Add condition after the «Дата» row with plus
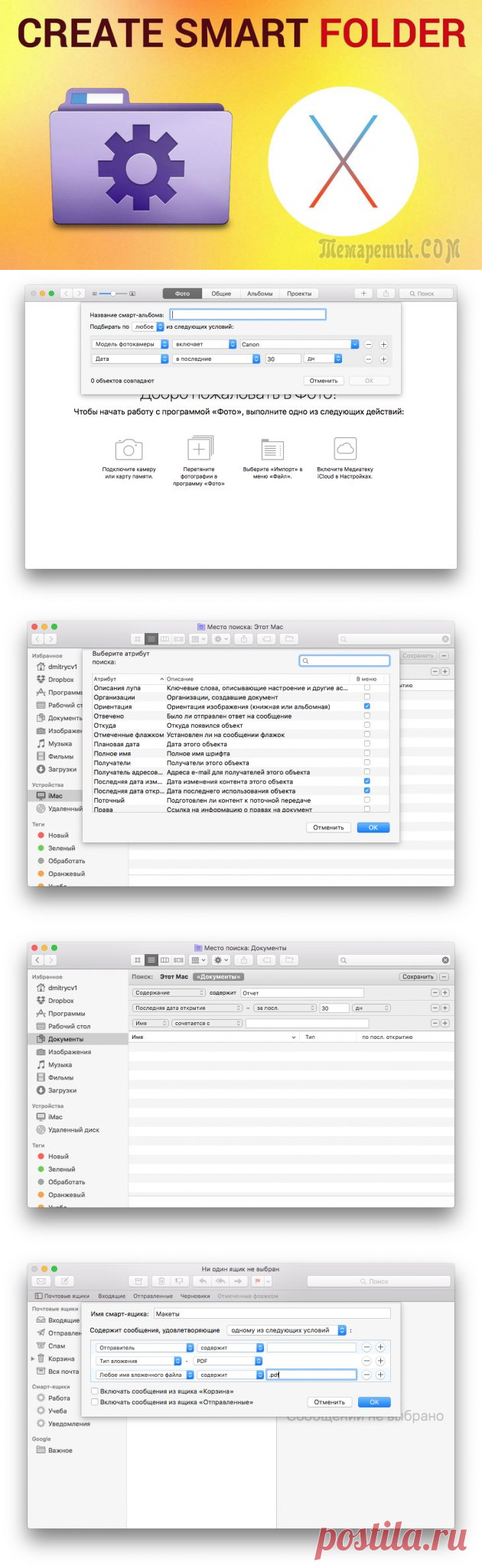 [x=383, y=359]
